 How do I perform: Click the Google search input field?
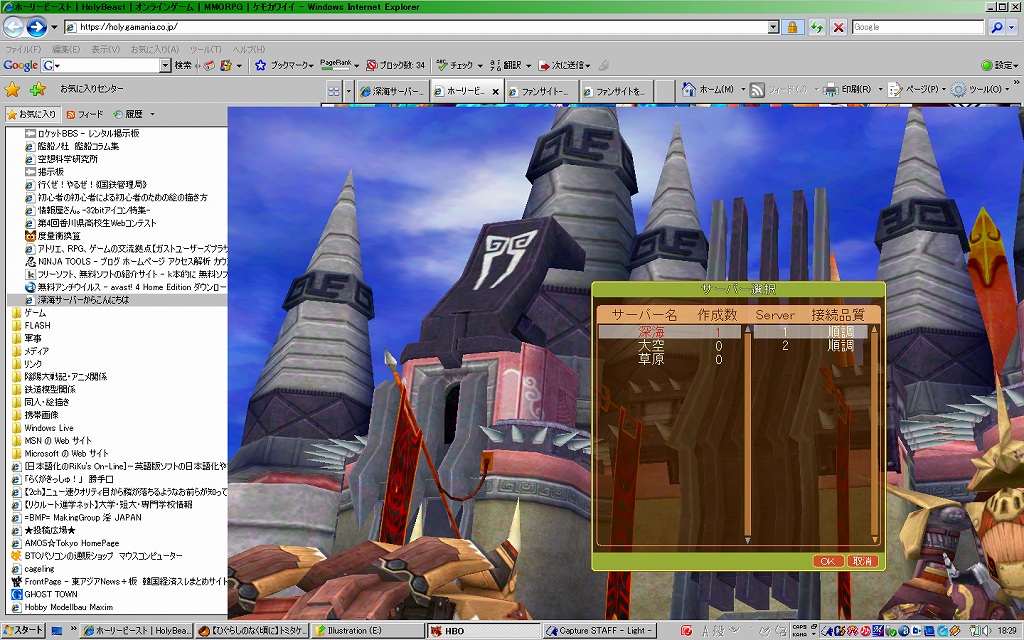click(x=918, y=27)
